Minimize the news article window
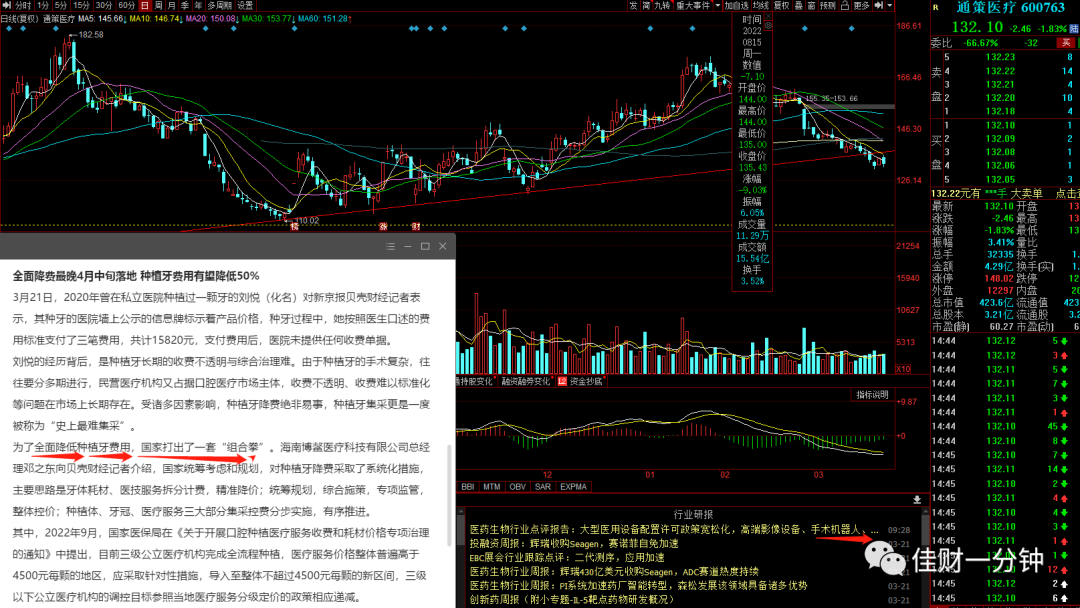1080x608 pixels. click(x=408, y=246)
